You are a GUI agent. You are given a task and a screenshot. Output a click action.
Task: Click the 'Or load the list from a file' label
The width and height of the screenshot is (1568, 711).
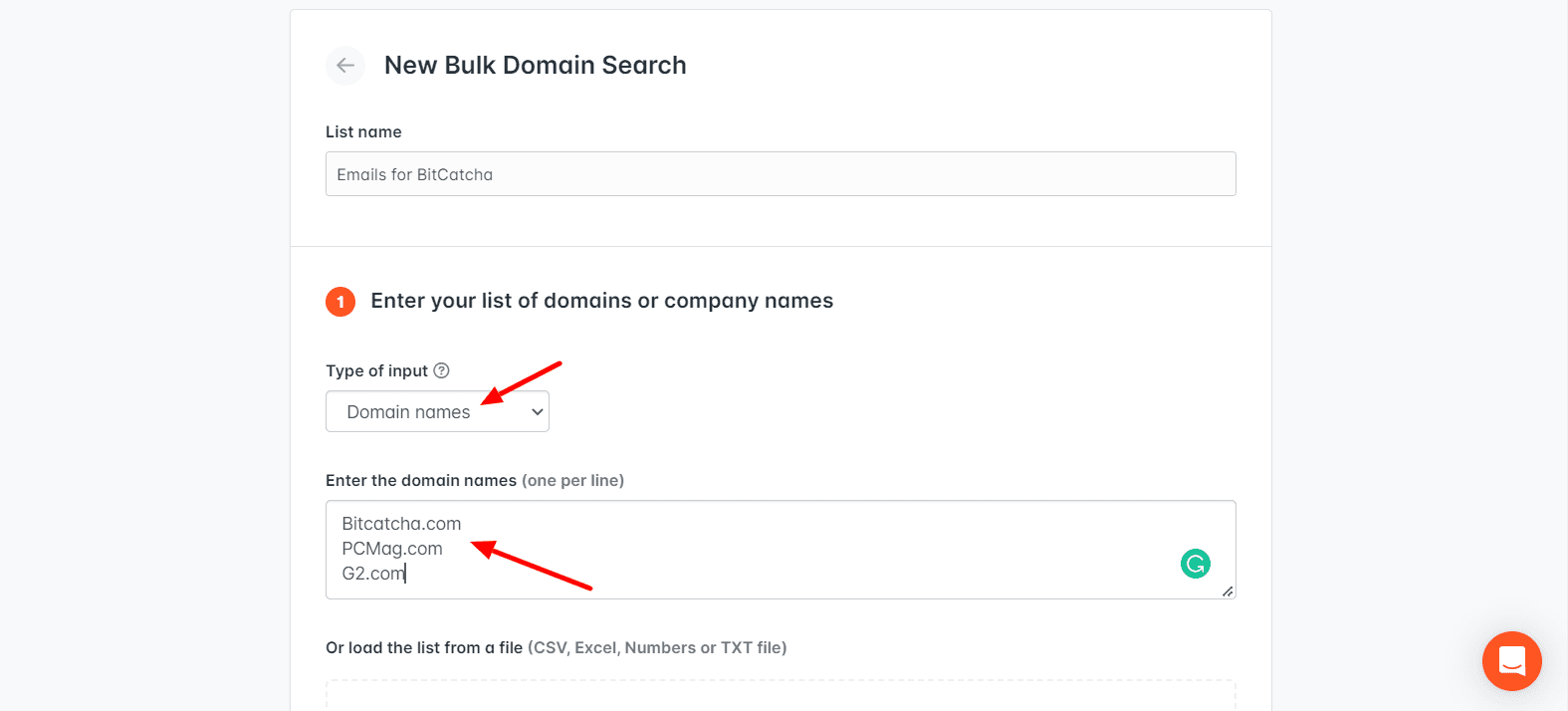pos(424,648)
